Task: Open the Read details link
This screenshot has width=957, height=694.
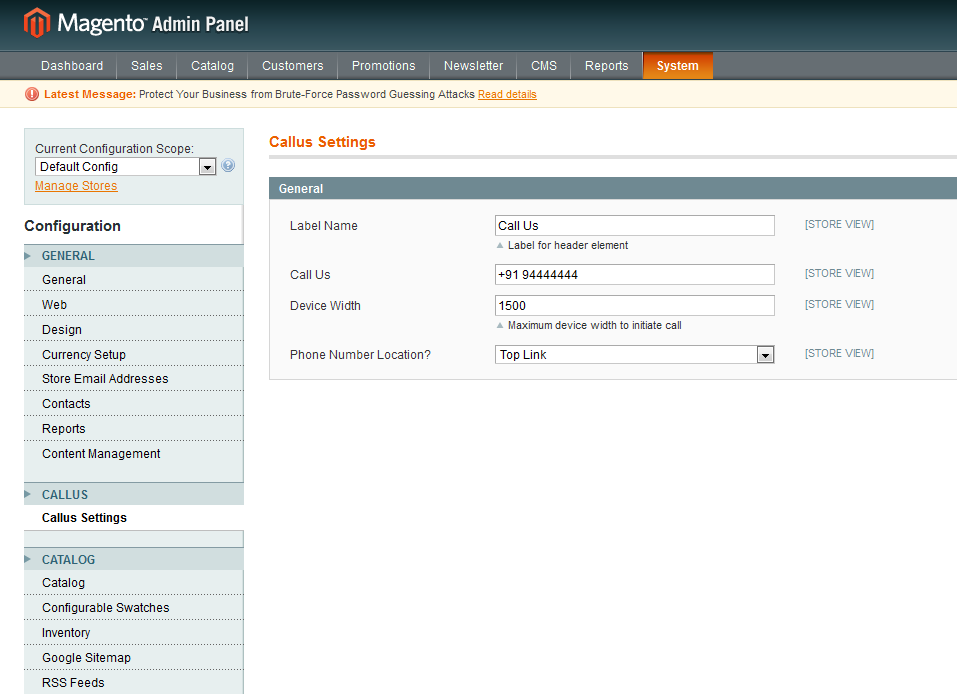Action: [x=507, y=94]
